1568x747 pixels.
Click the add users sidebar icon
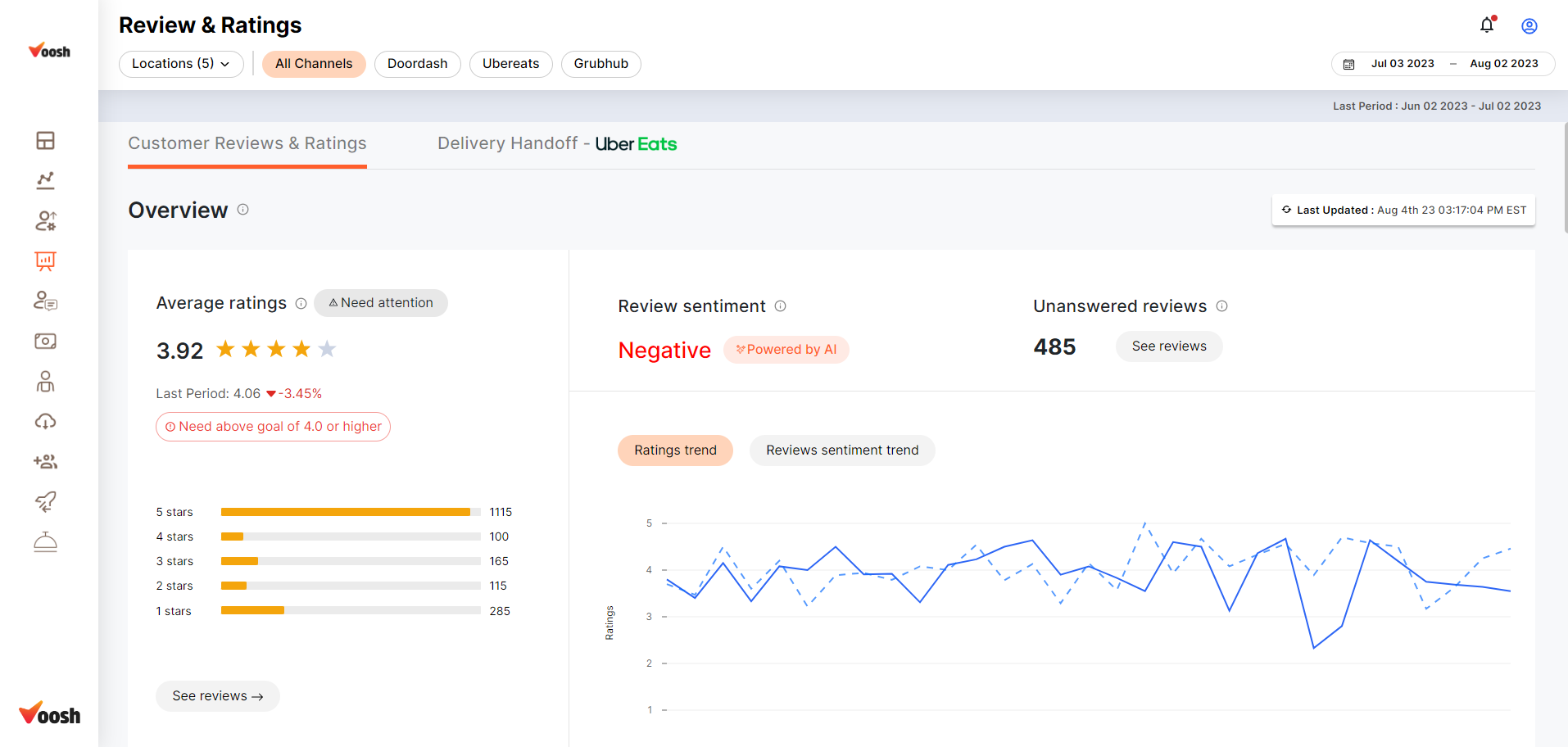pyautogui.click(x=45, y=462)
